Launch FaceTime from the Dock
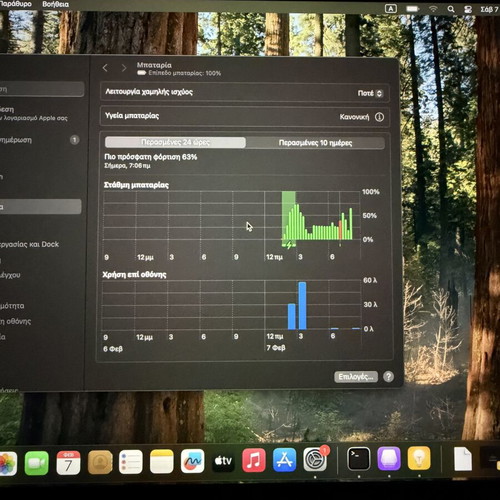 tap(37, 463)
